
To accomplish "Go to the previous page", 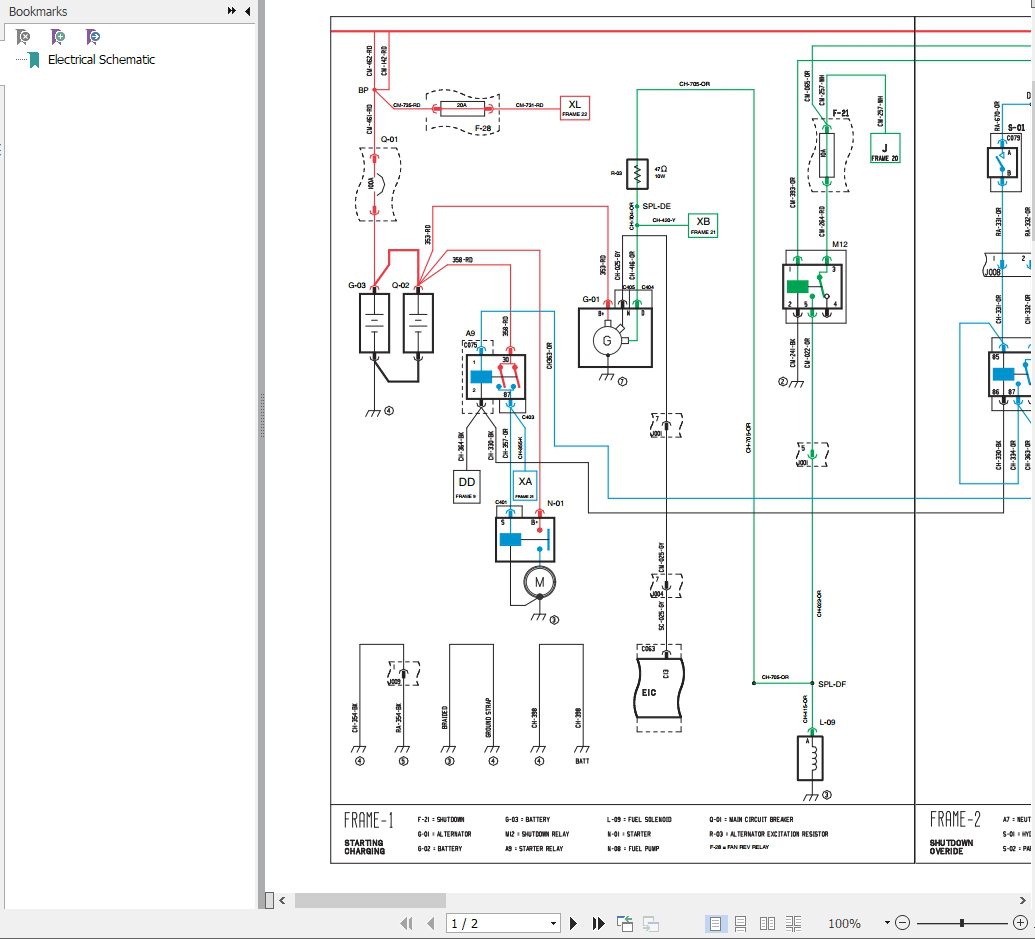I will pos(430,923).
